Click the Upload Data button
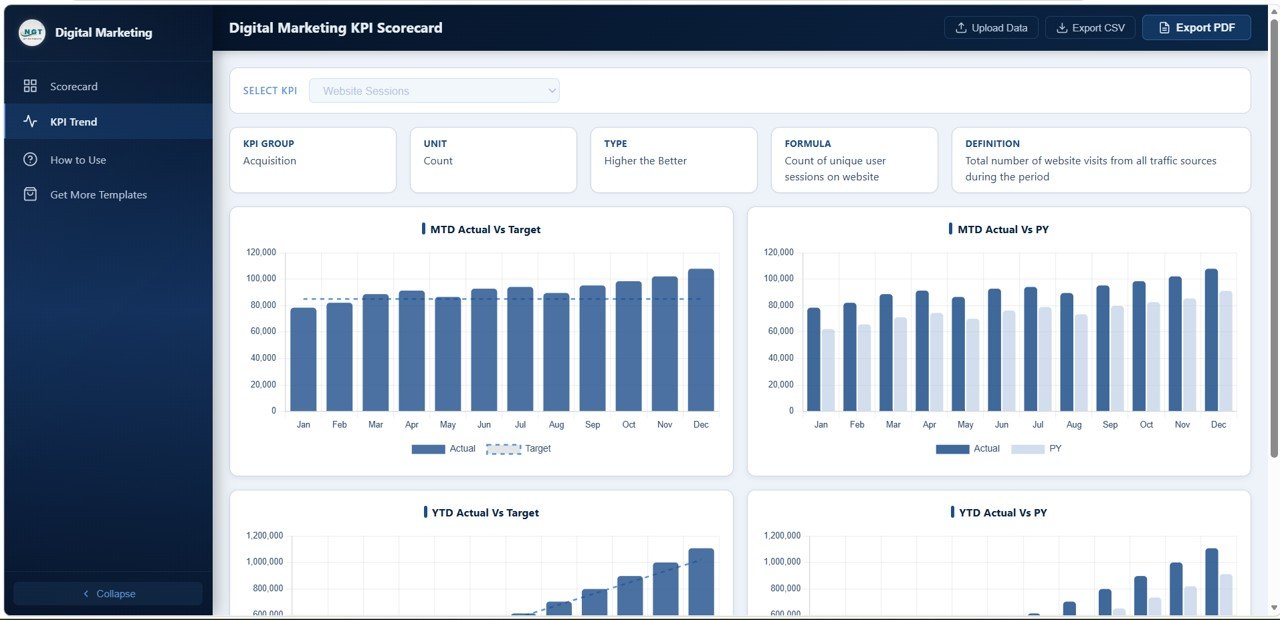 click(991, 27)
